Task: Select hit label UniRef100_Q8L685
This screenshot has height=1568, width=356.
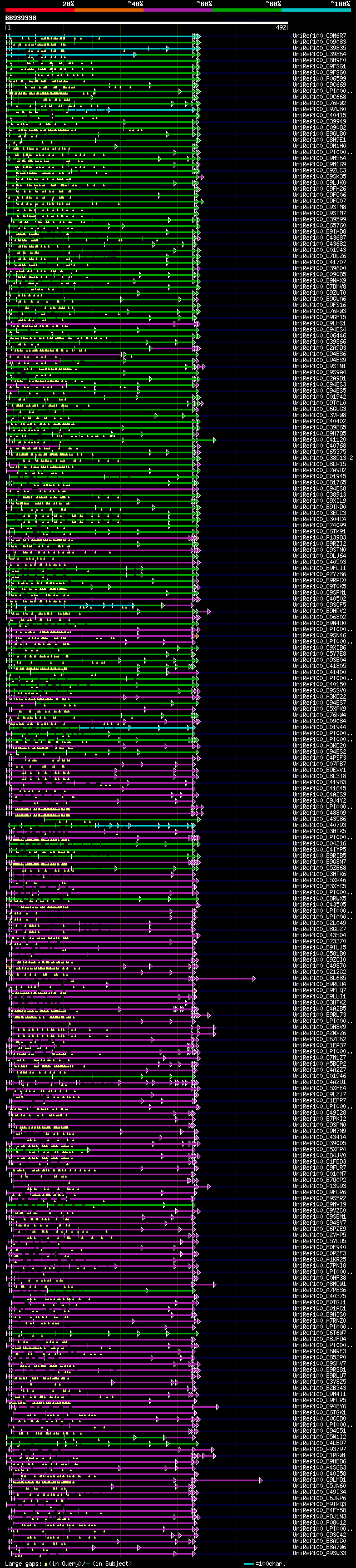Action: click(x=319, y=978)
